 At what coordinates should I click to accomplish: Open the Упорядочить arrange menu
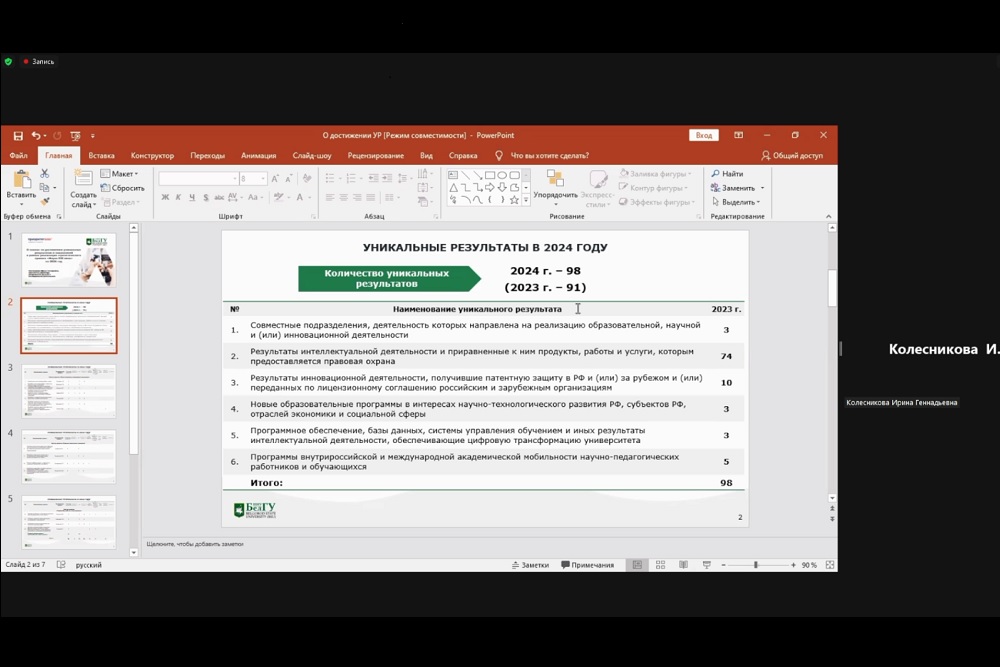(555, 188)
